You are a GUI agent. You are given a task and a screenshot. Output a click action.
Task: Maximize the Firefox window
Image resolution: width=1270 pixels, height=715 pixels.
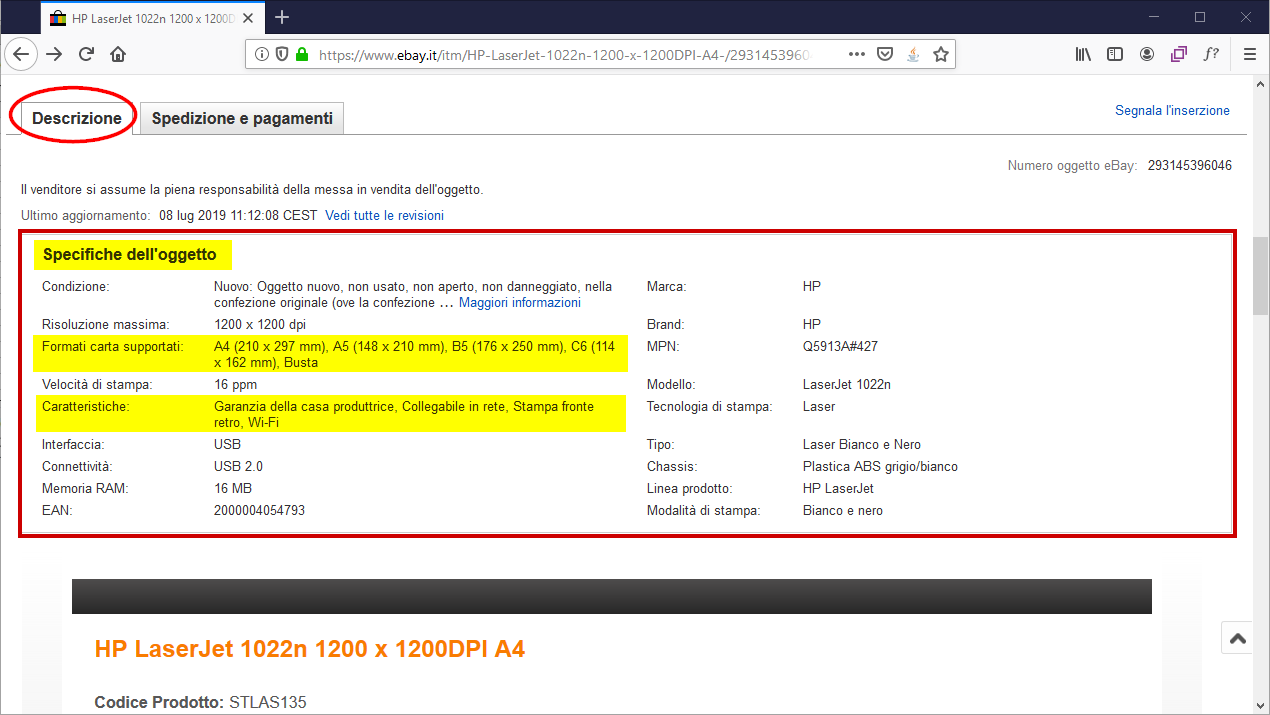(1200, 17)
